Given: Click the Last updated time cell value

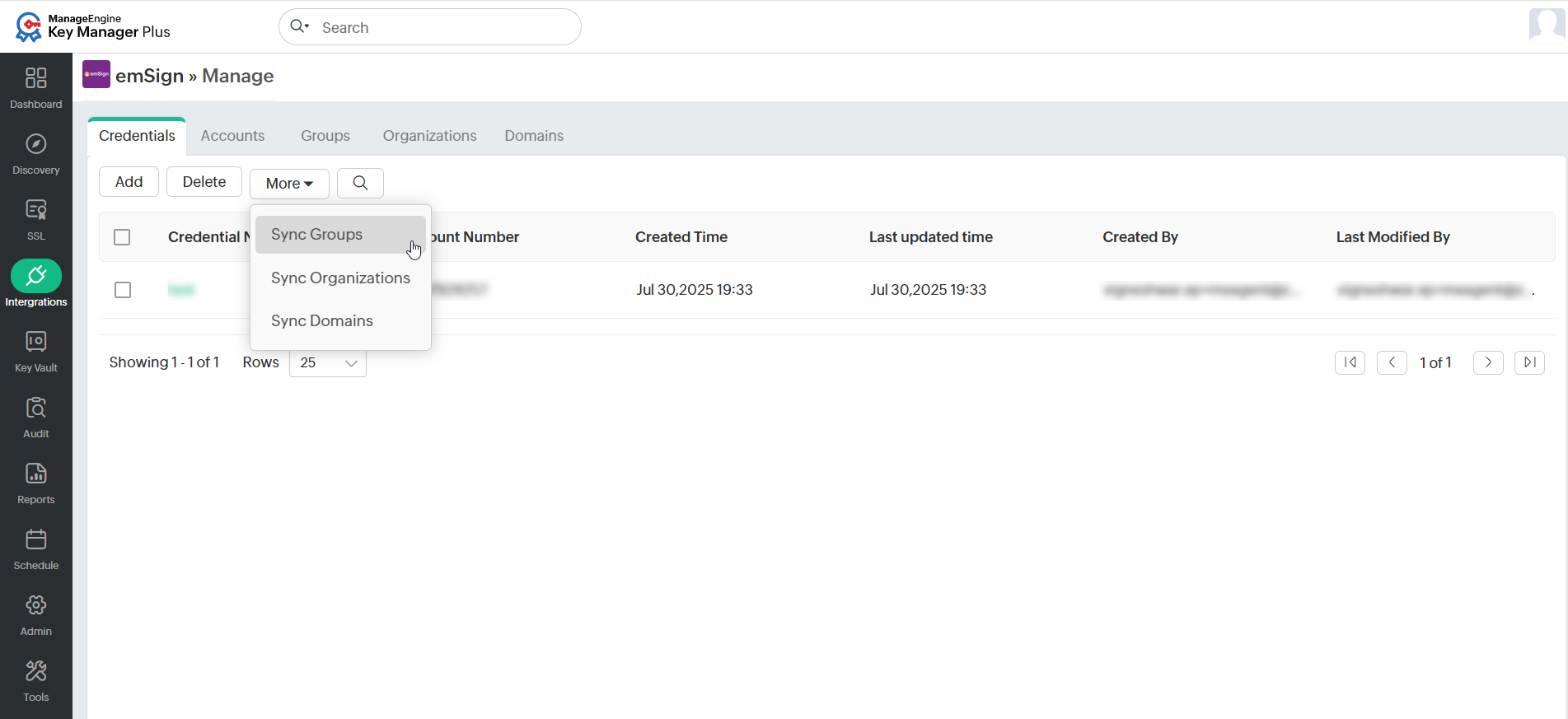Looking at the screenshot, I should coord(929,290).
